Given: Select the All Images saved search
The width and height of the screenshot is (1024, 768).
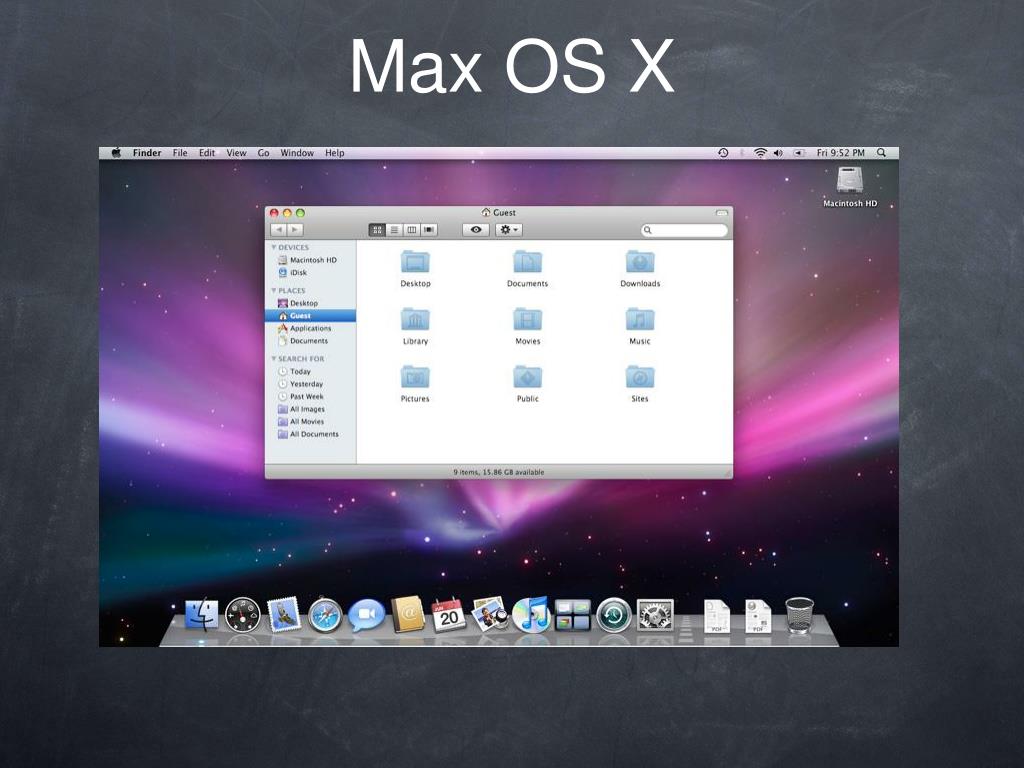Looking at the screenshot, I should [x=310, y=409].
